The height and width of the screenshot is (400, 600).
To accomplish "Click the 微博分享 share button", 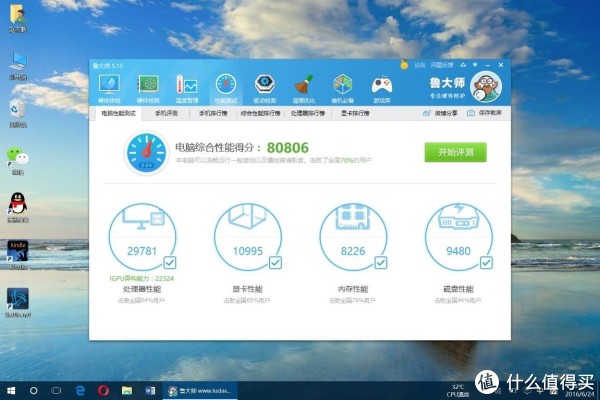I will click(x=440, y=113).
